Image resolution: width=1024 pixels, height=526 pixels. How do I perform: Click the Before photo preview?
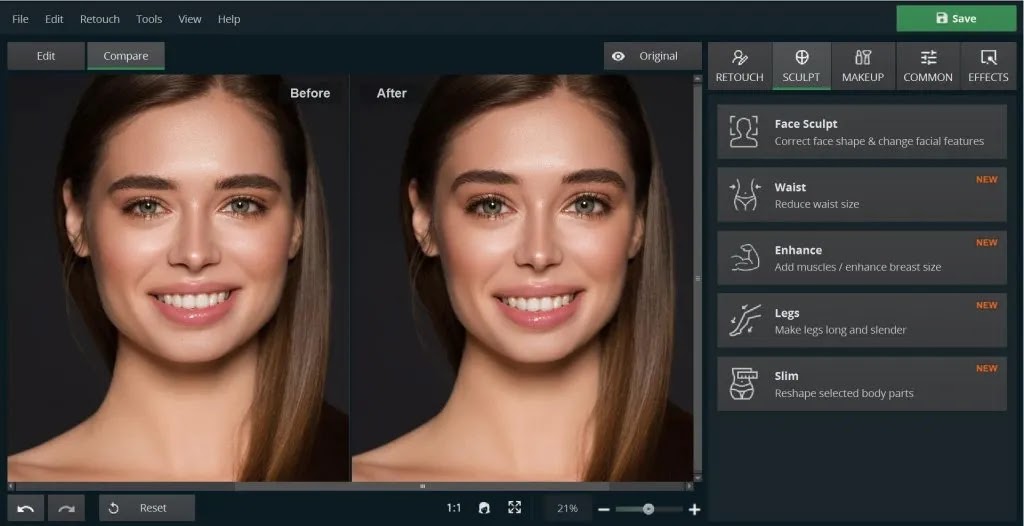[178, 278]
